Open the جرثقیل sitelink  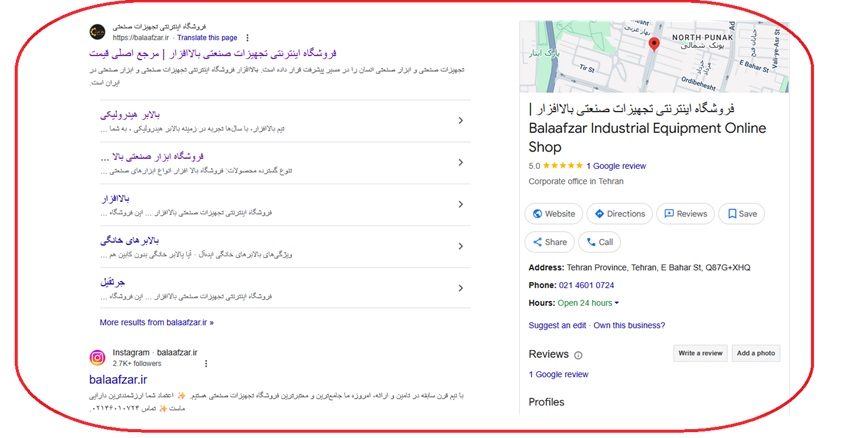(x=113, y=282)
